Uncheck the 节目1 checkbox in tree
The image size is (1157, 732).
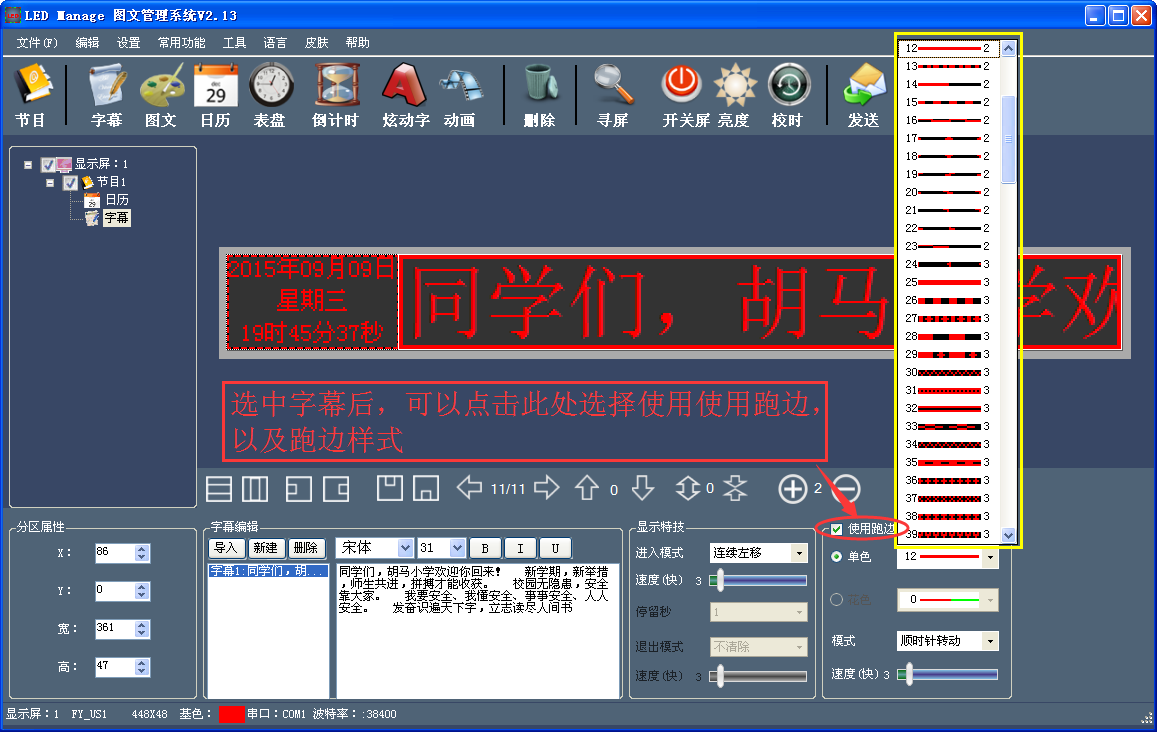coord(70,183)
